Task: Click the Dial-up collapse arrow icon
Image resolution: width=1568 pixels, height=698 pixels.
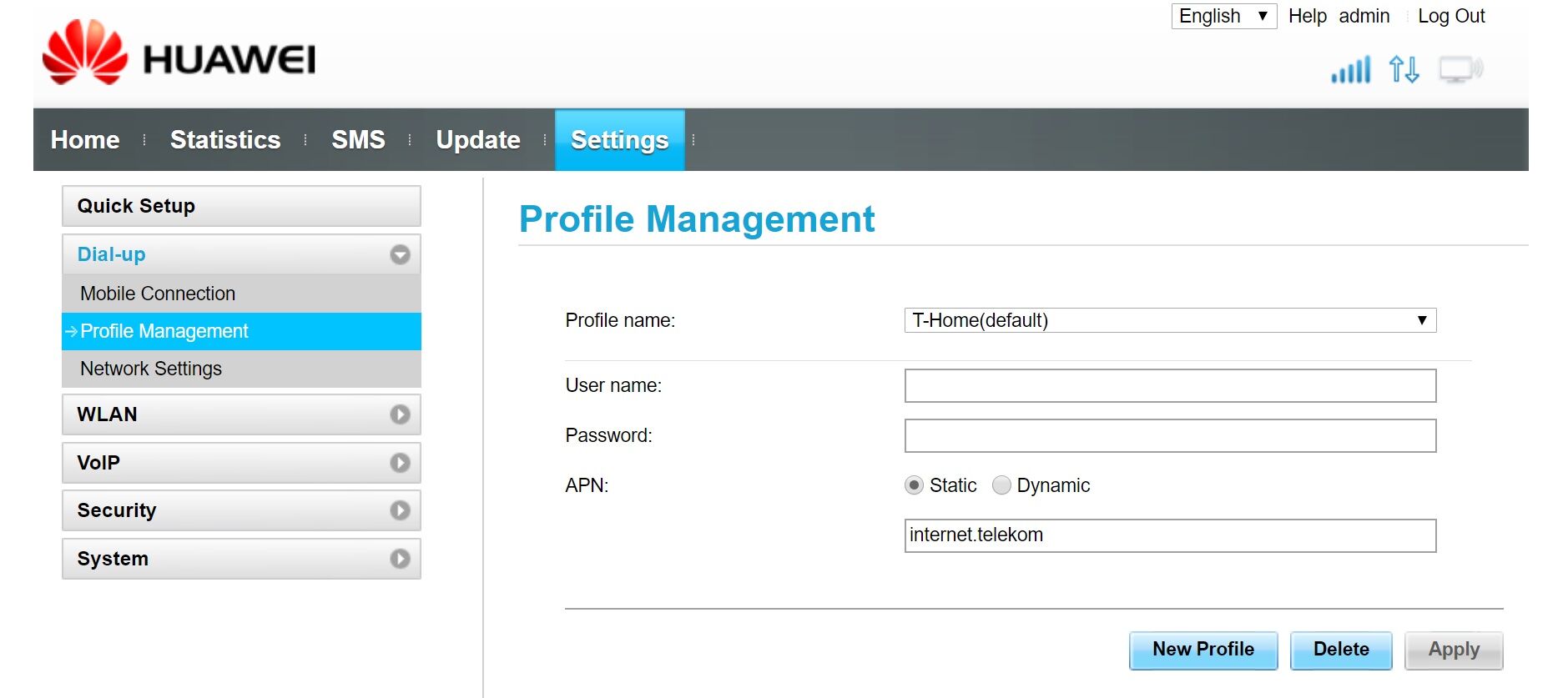Action: pos(400,254)
